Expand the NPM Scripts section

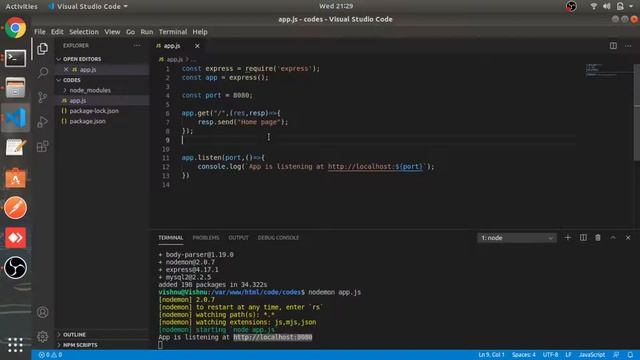click(102, 345)
